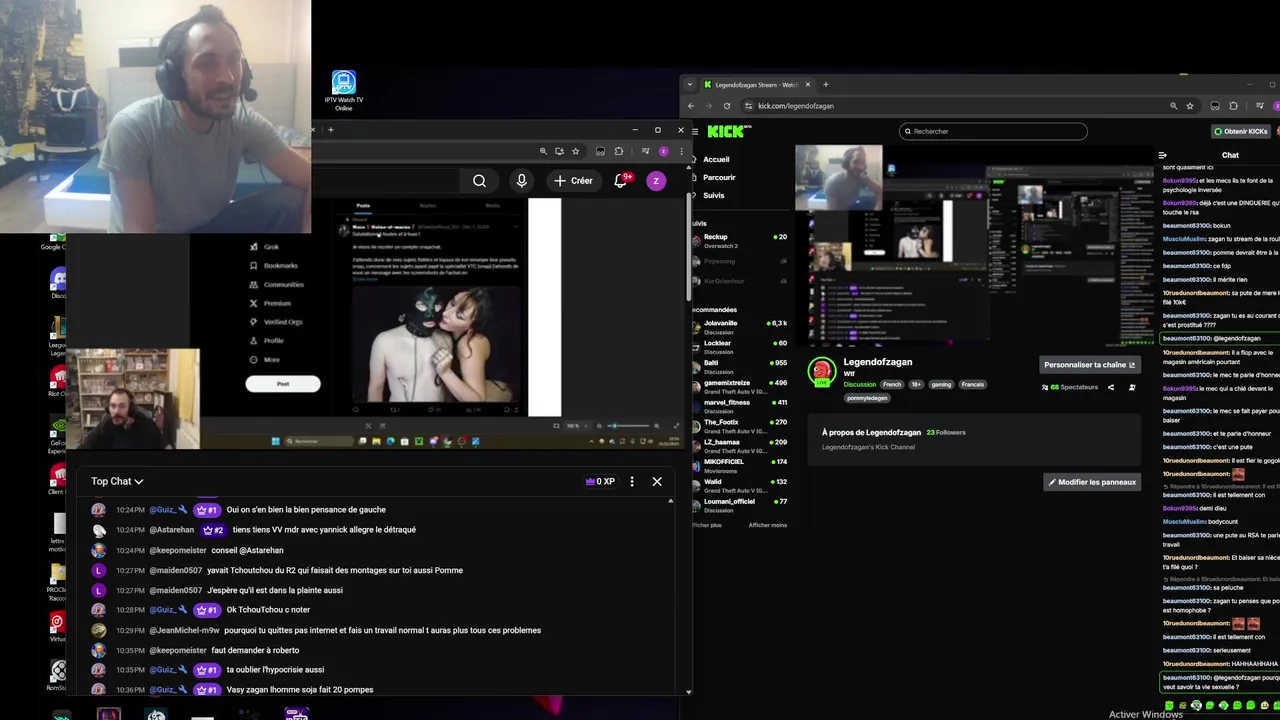Open the extensions puzzle icon in the left browser
Image resolution: width=1280 pixels, height=720 pixels.
pyautogui.click(x=618, y=151)
